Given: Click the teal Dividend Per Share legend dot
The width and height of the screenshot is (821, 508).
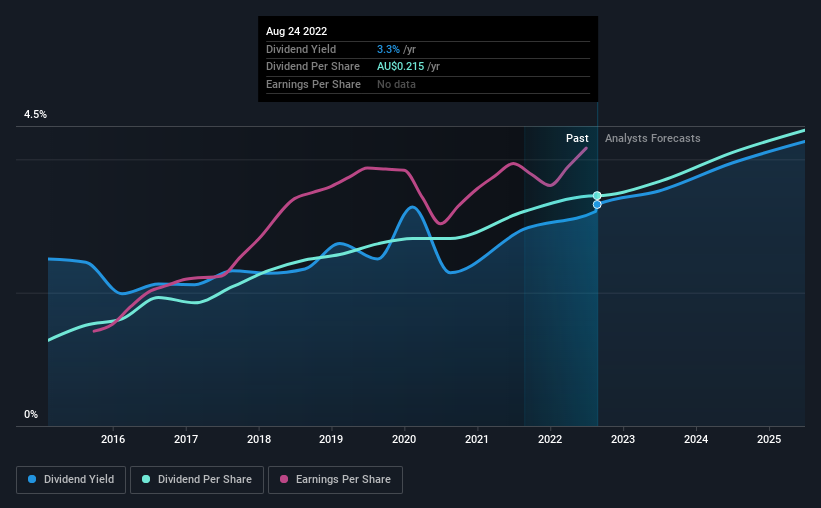Looking at the screenshot, I should (x=146, y=479).
